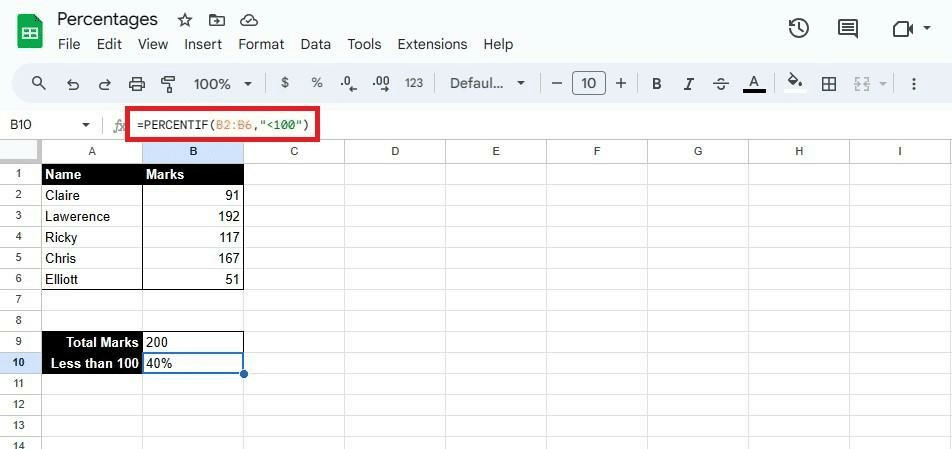The height and width of the screenshot is (449, 952).
Task: Toggle italic formatting
Action: [689, 84]
